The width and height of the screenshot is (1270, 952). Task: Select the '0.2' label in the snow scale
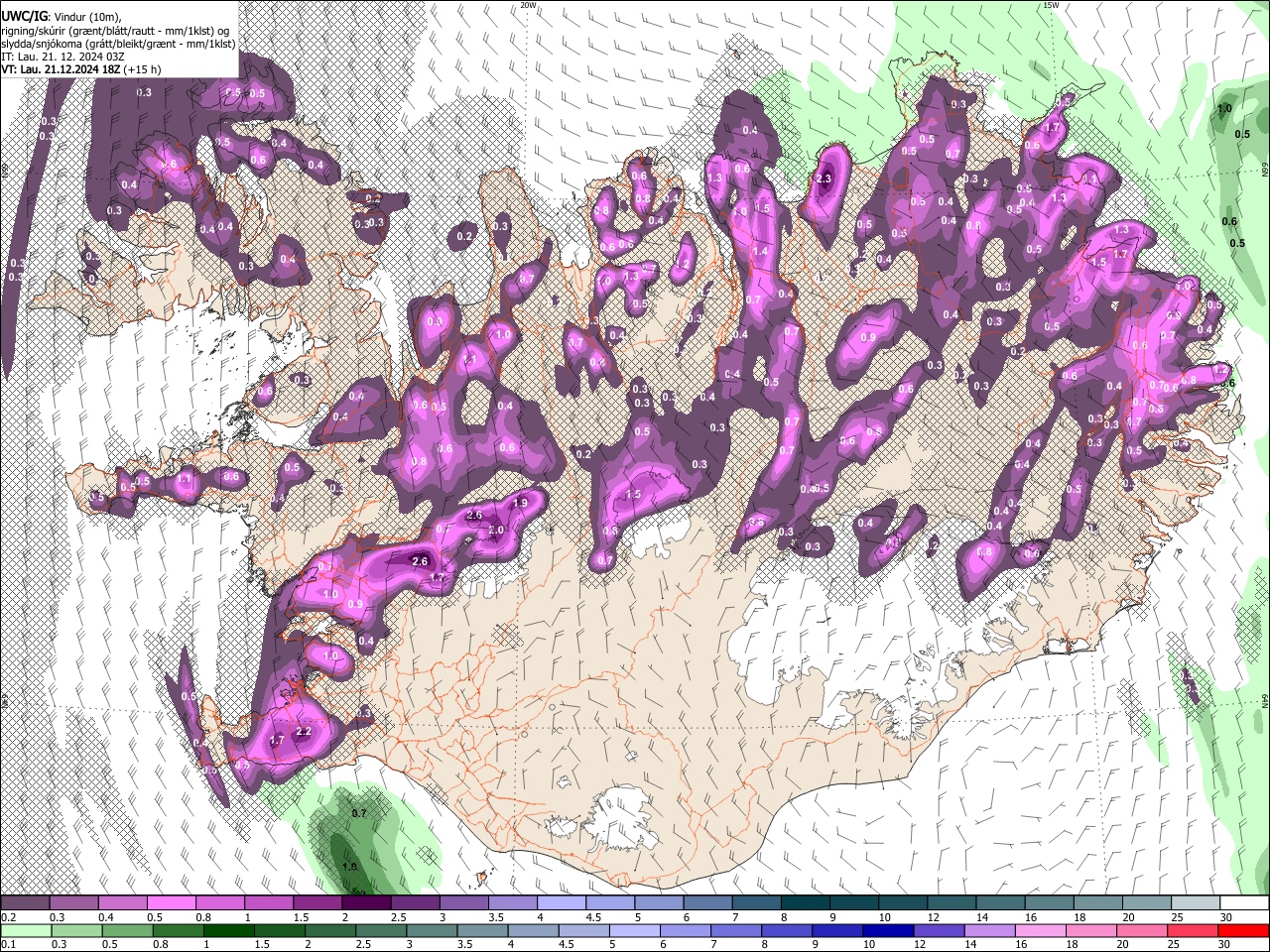[x=8, y=917]
